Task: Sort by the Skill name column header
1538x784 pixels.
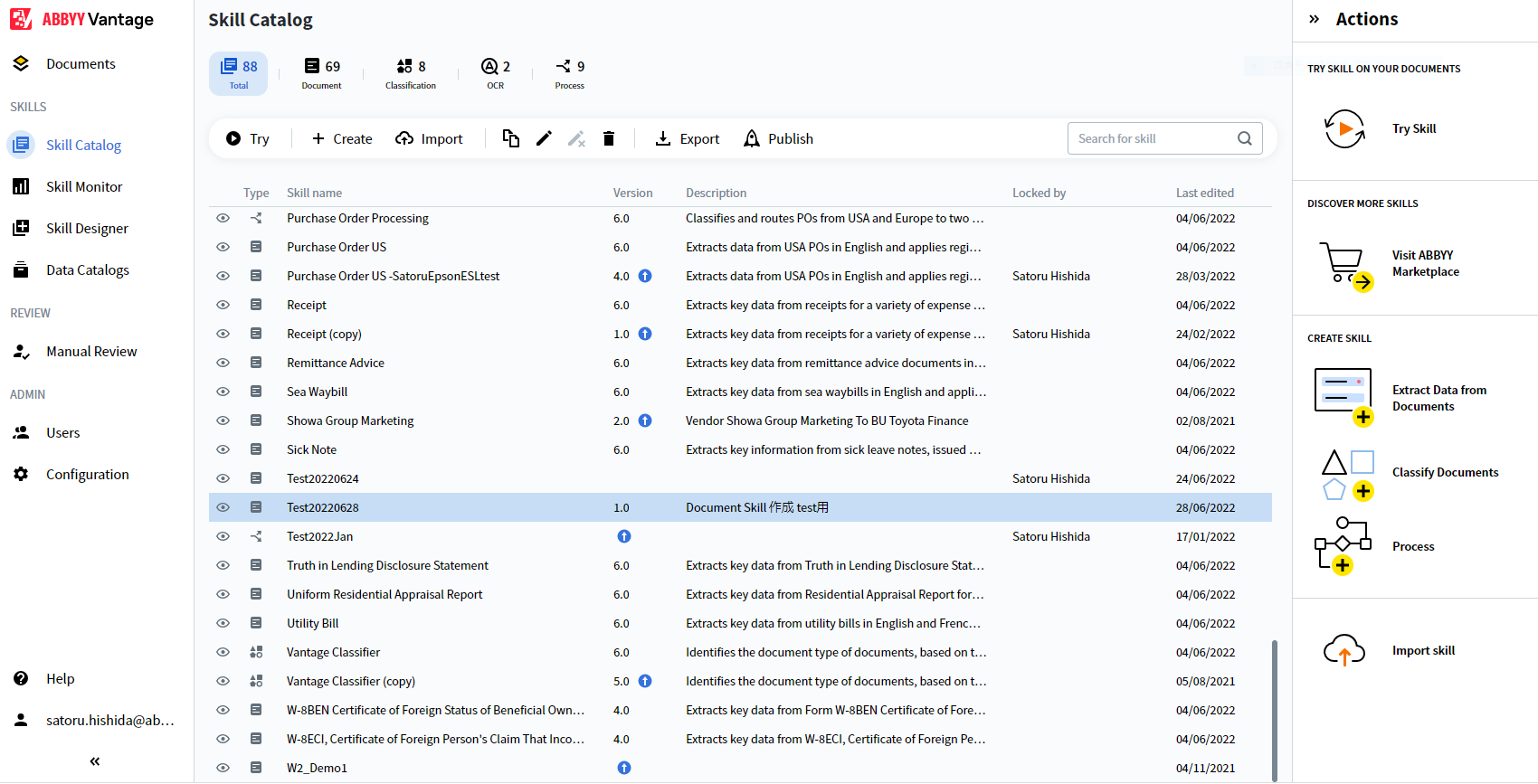Action: pos(314,193)
